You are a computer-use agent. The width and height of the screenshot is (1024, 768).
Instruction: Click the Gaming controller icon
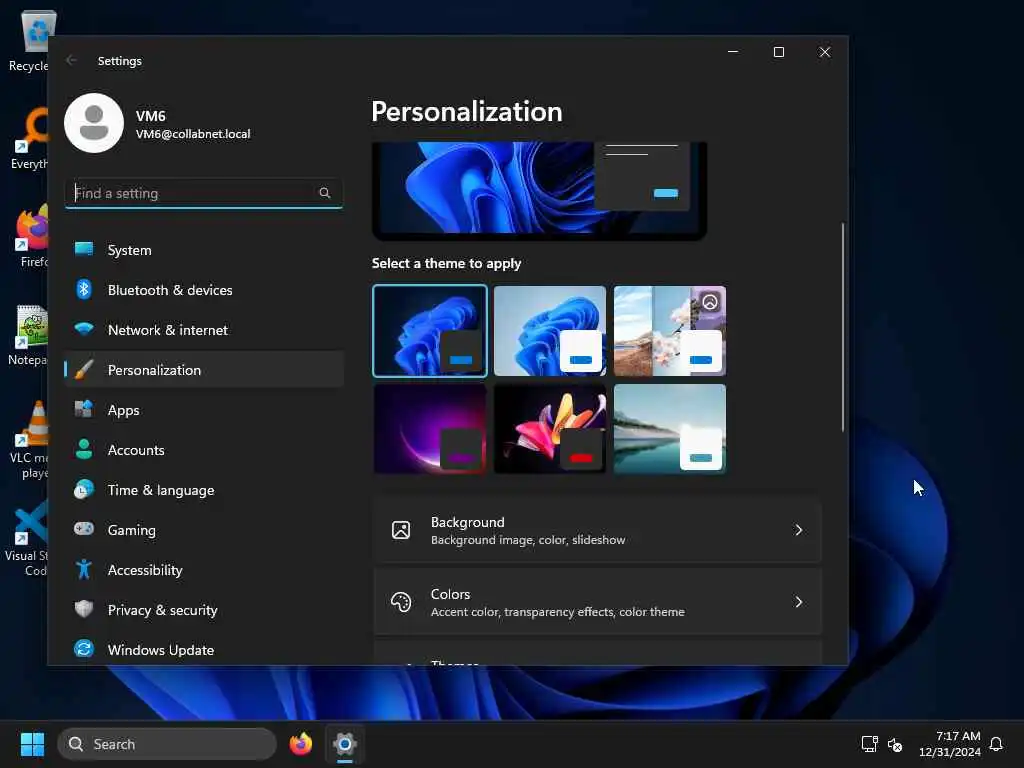click(x=84, y=528)
